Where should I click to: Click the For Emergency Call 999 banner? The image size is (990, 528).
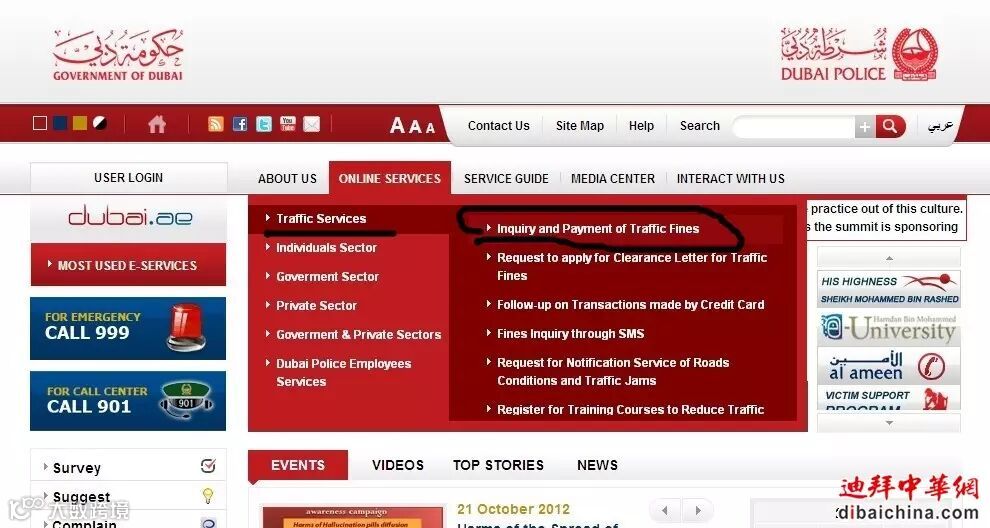tap(128, 328)
